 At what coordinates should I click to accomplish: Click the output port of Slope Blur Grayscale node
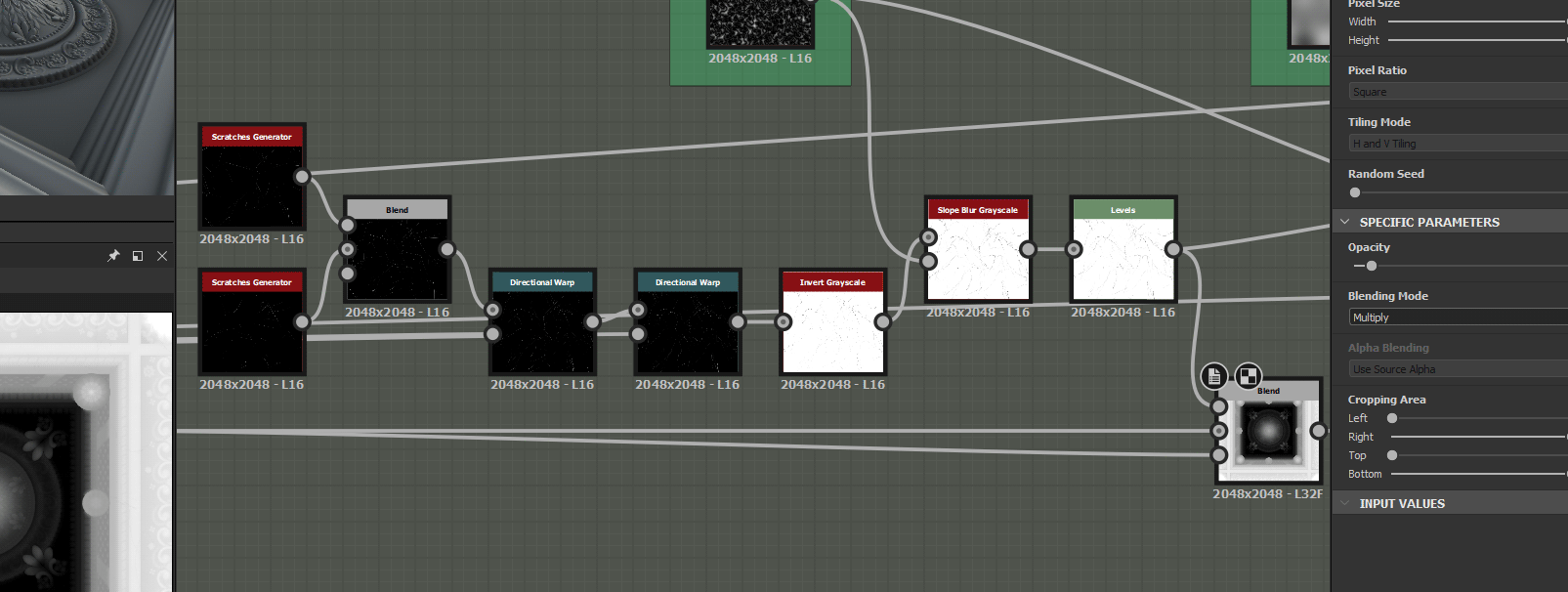pos(1028,249)
